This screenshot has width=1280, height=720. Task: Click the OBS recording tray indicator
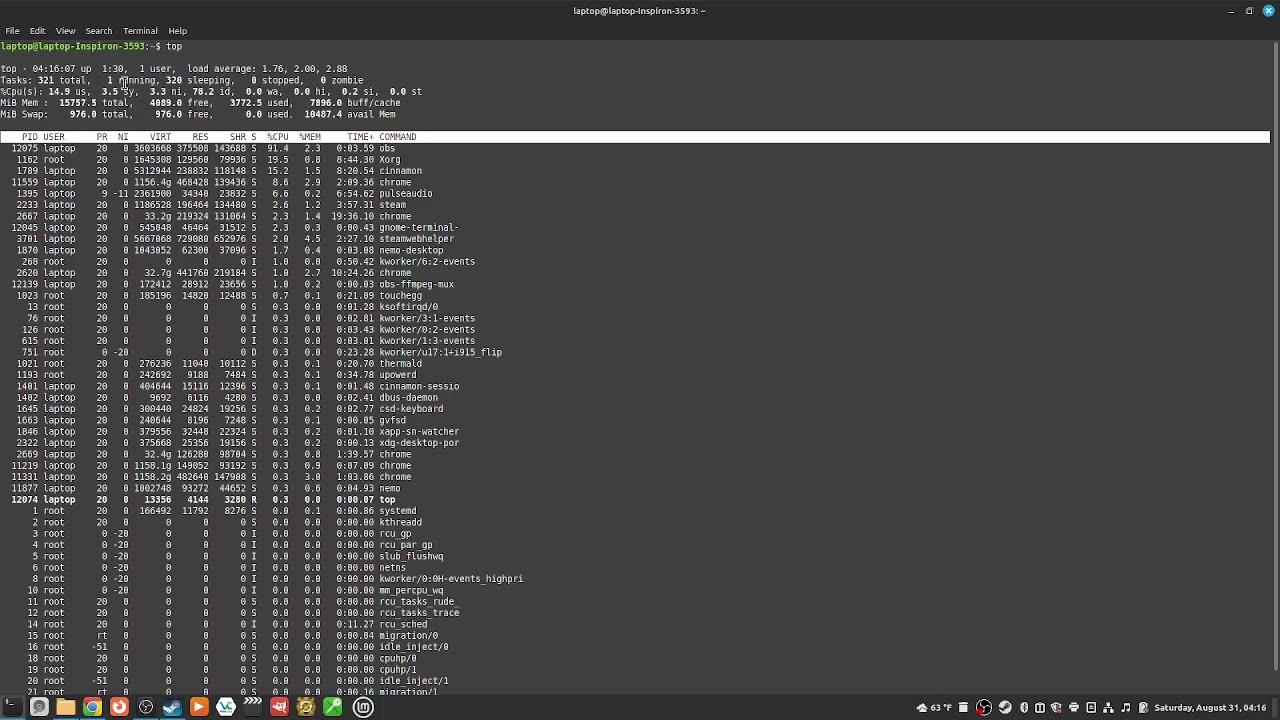pyautogui.click(x=984, y=708)
